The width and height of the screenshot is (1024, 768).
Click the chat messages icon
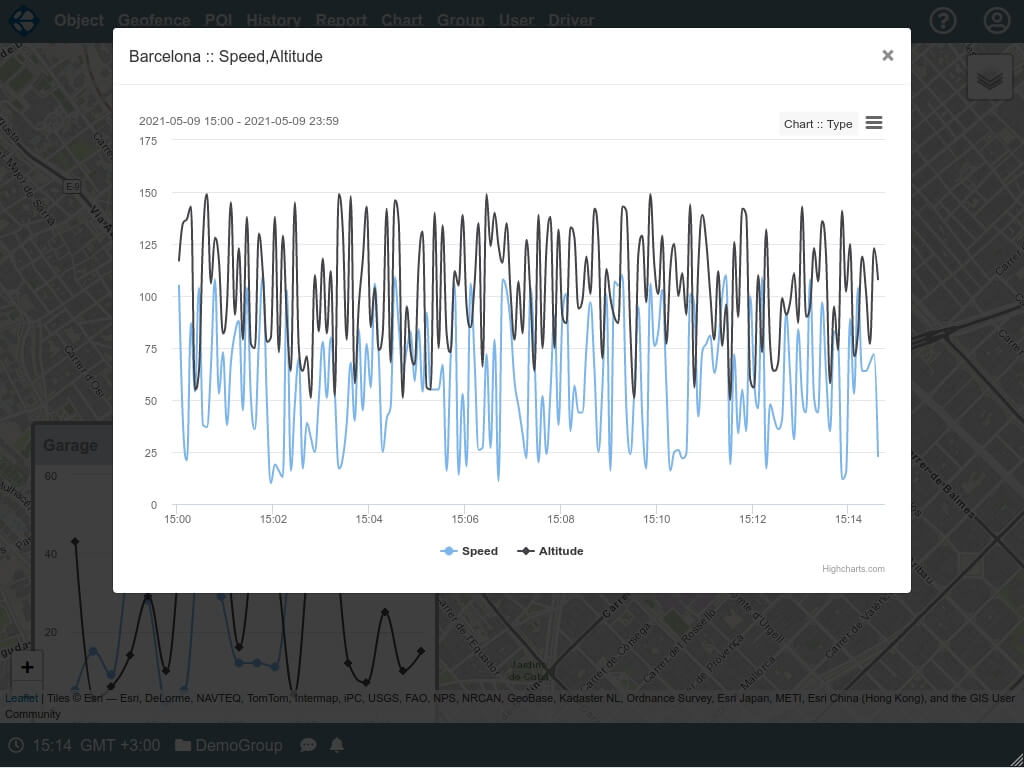point(309,745)
